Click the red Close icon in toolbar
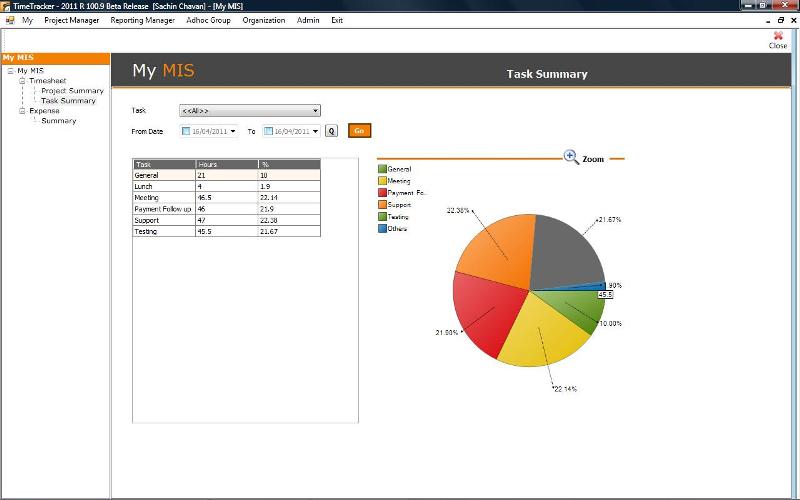 [x=778, y=36]
